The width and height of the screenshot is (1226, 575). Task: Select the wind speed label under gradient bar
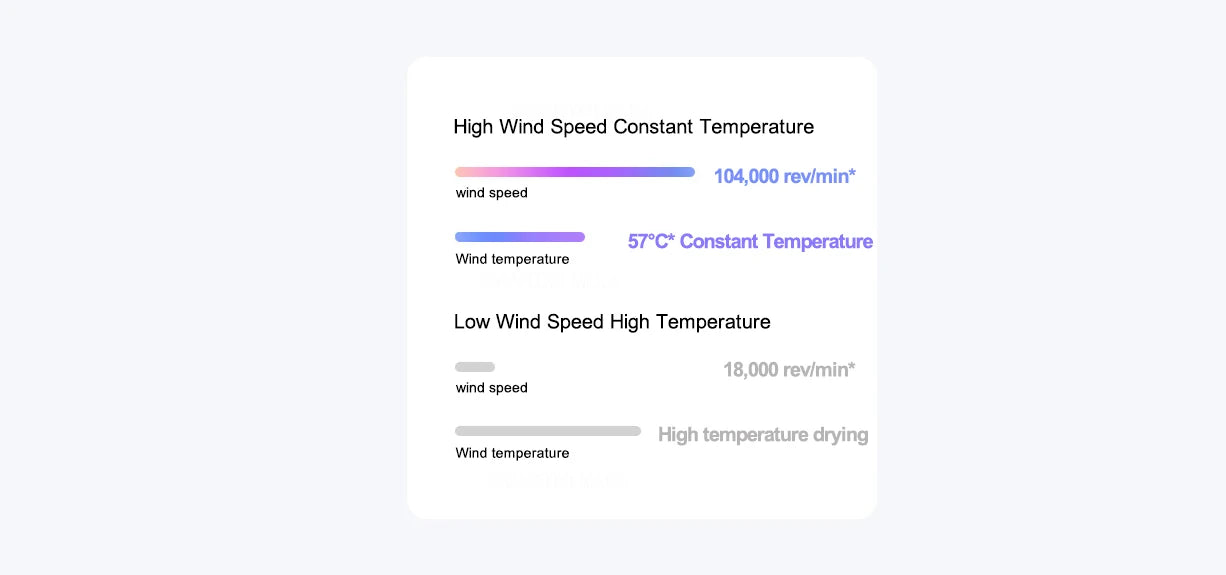[491, 193]
